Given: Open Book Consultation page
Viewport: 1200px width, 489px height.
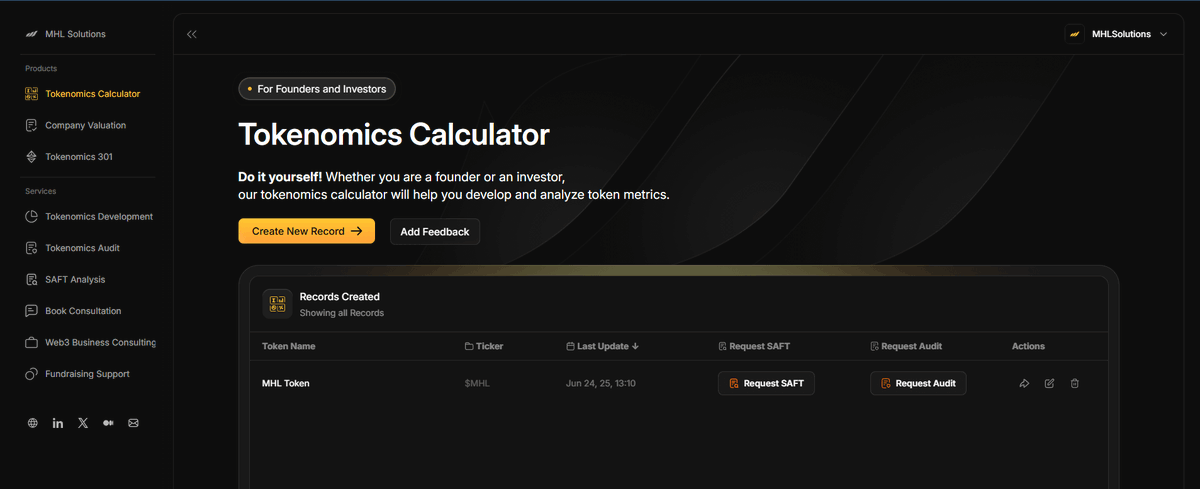Looking at the screenshot, I should click(x=74, y=311).
